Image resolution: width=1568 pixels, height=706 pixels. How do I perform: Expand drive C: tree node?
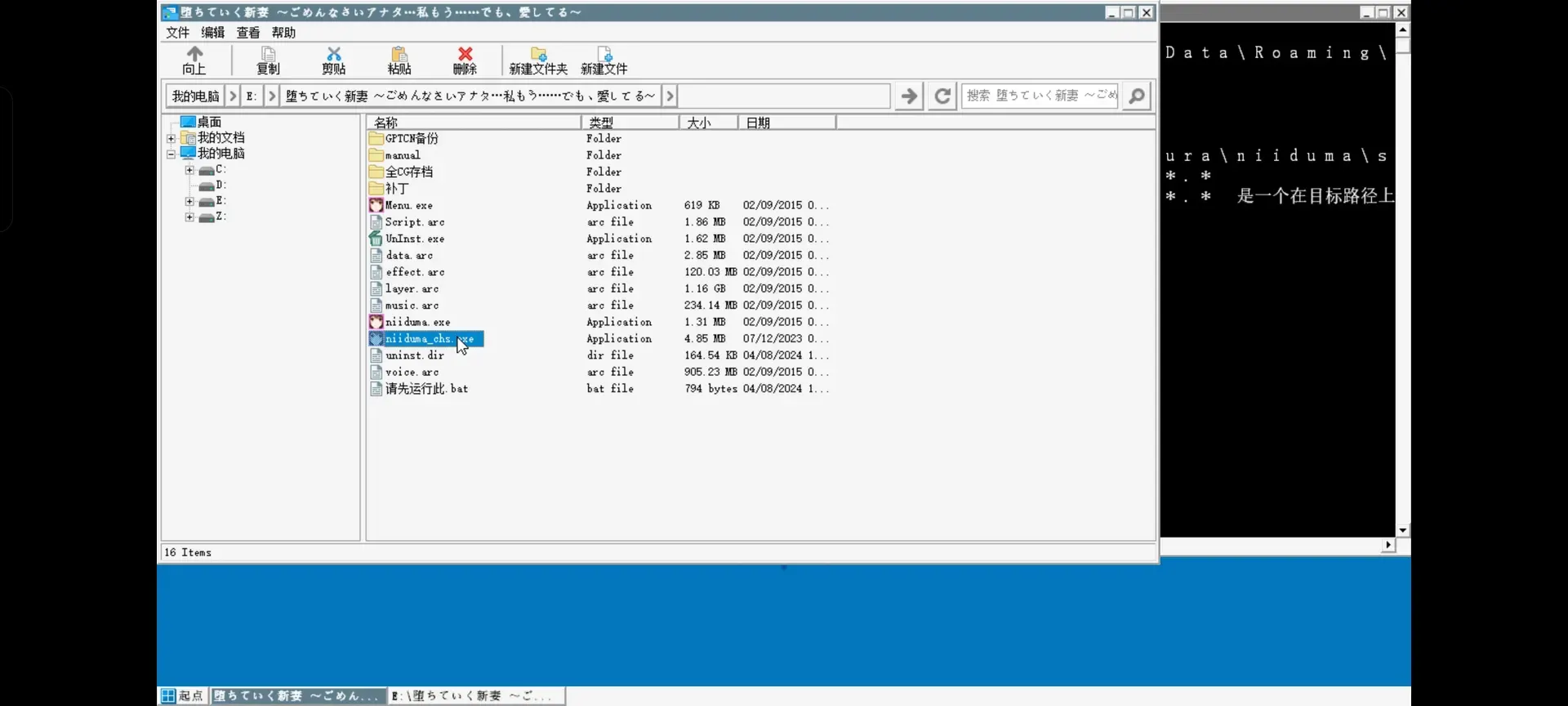[189, 170]
